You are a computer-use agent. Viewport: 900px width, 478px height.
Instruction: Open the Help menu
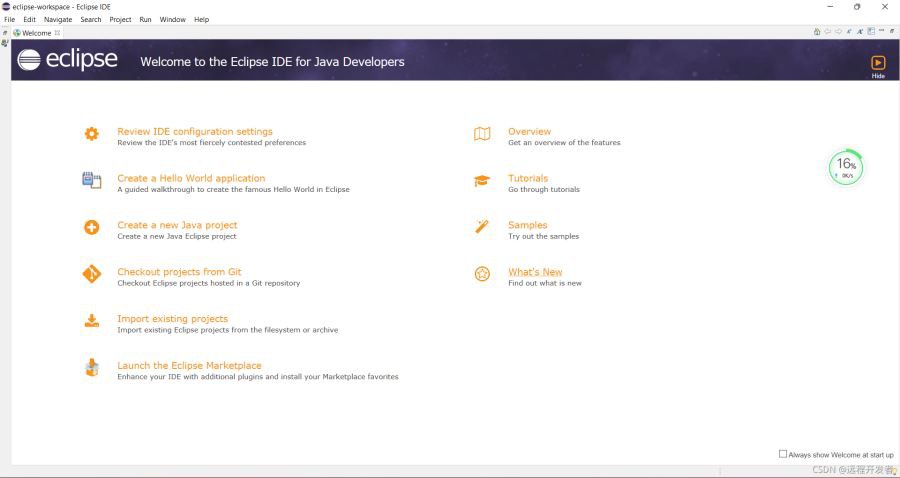point(201,20)
